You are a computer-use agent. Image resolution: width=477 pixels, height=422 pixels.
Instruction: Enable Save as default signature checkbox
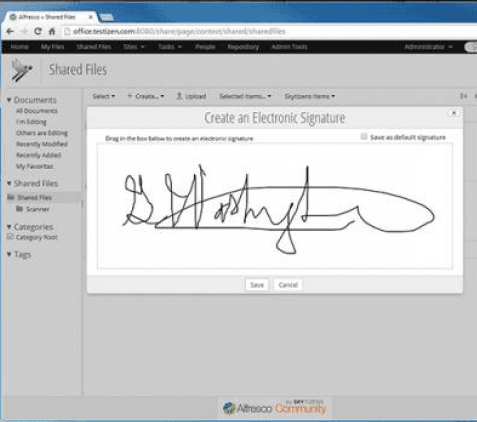pos(364,137)
